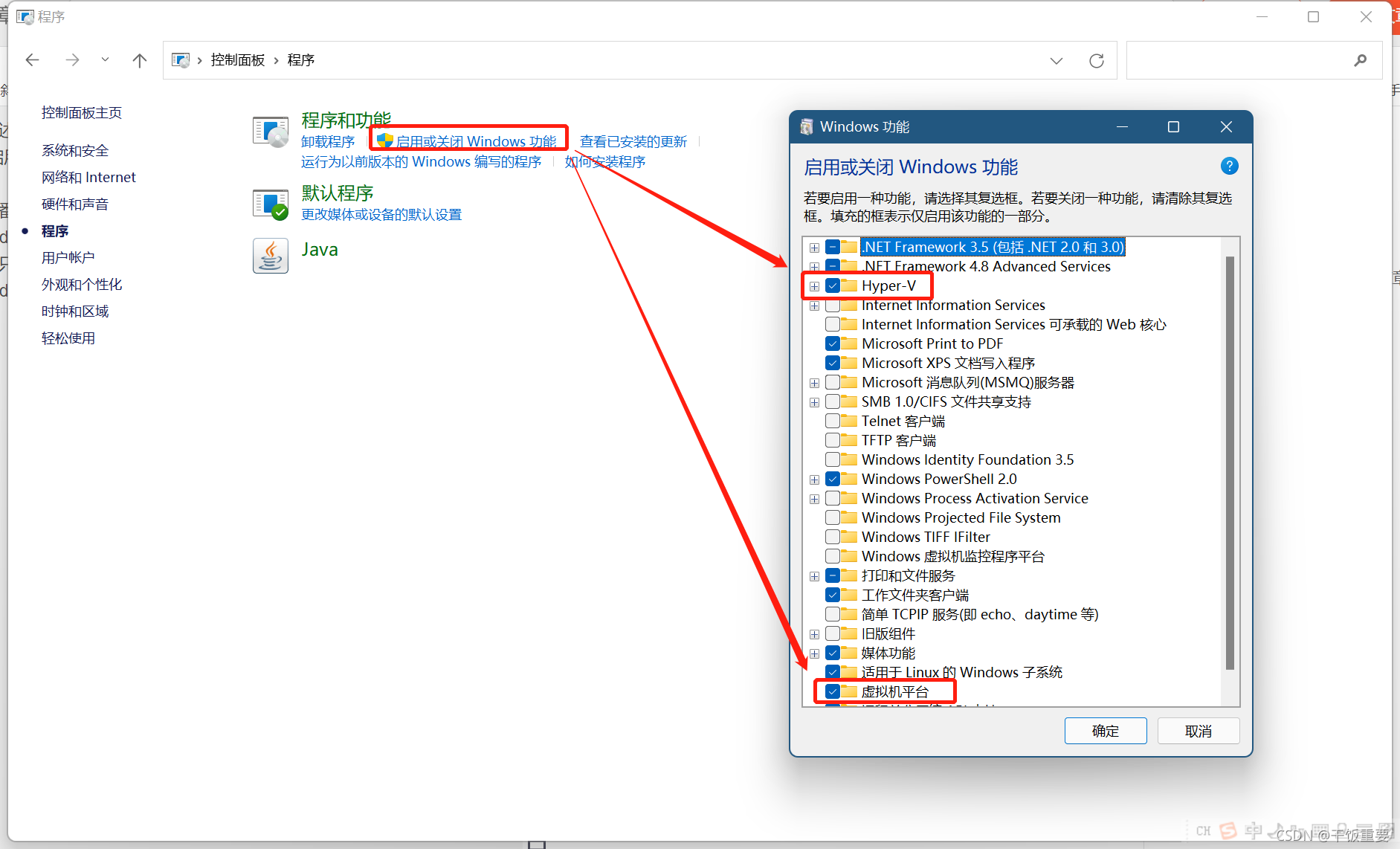The image size is (1400, 849).
Task: Toggle the Hyper-V checkbox
Action: (833, 285)
